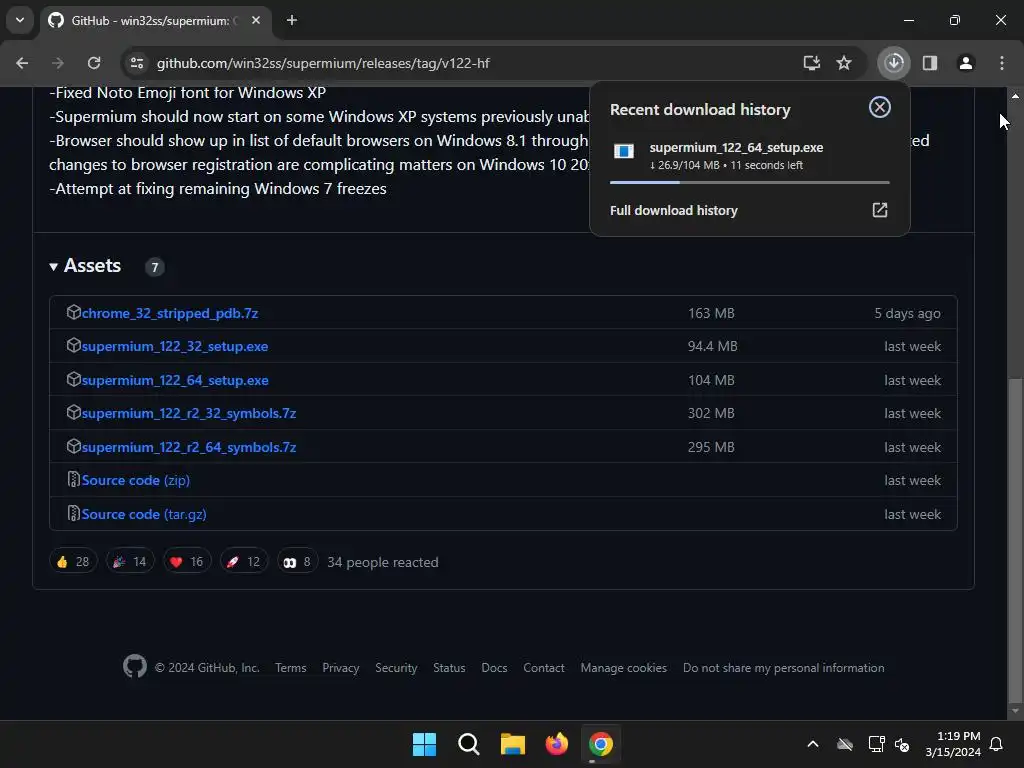Image resolution: width=1024 pixels, height=768 pixels.
Task: Open the Status footer link
Action: [449, 667]
